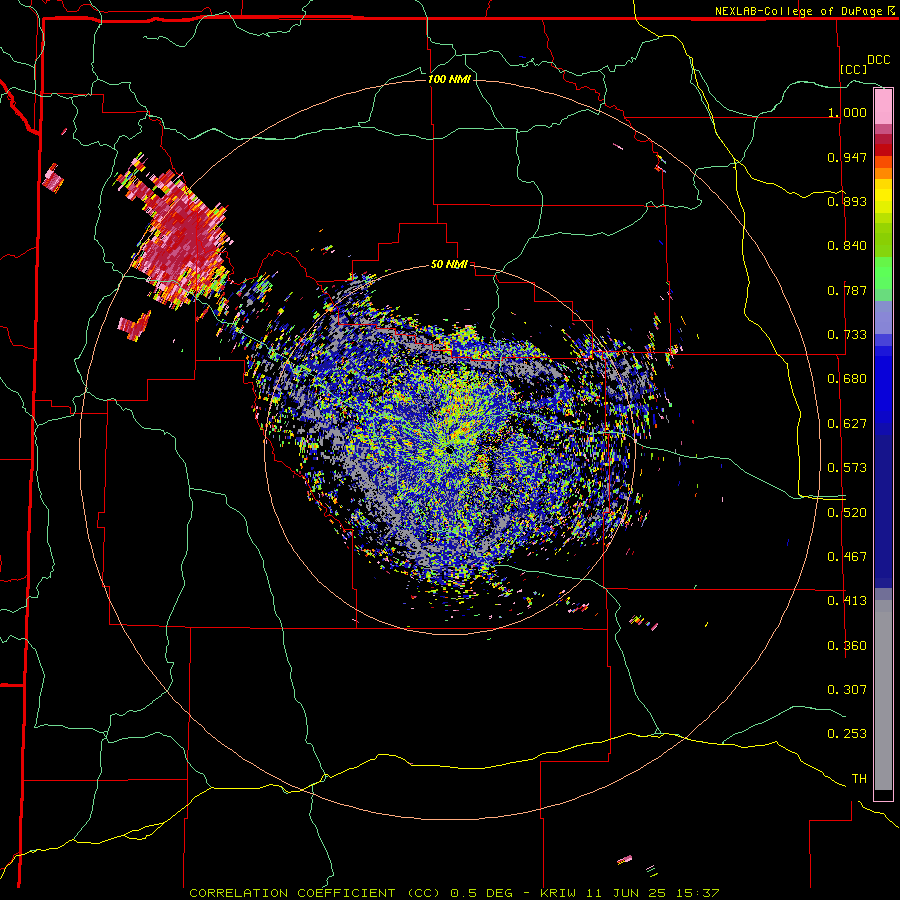The image size is (900, 900).
Task: Click the [CC] legend unit label
Action: (854, 69)
